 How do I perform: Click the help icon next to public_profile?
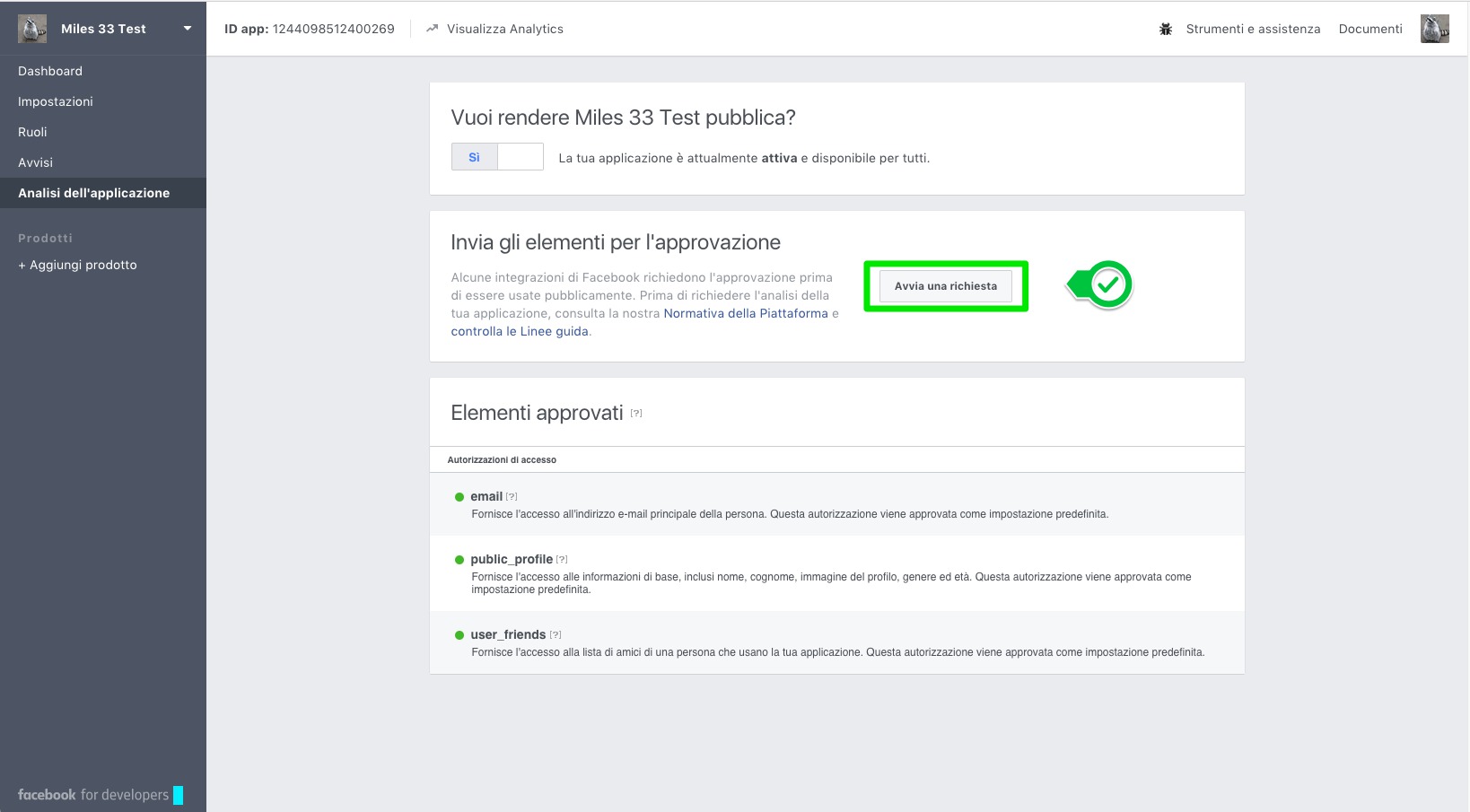pos(562,560)
